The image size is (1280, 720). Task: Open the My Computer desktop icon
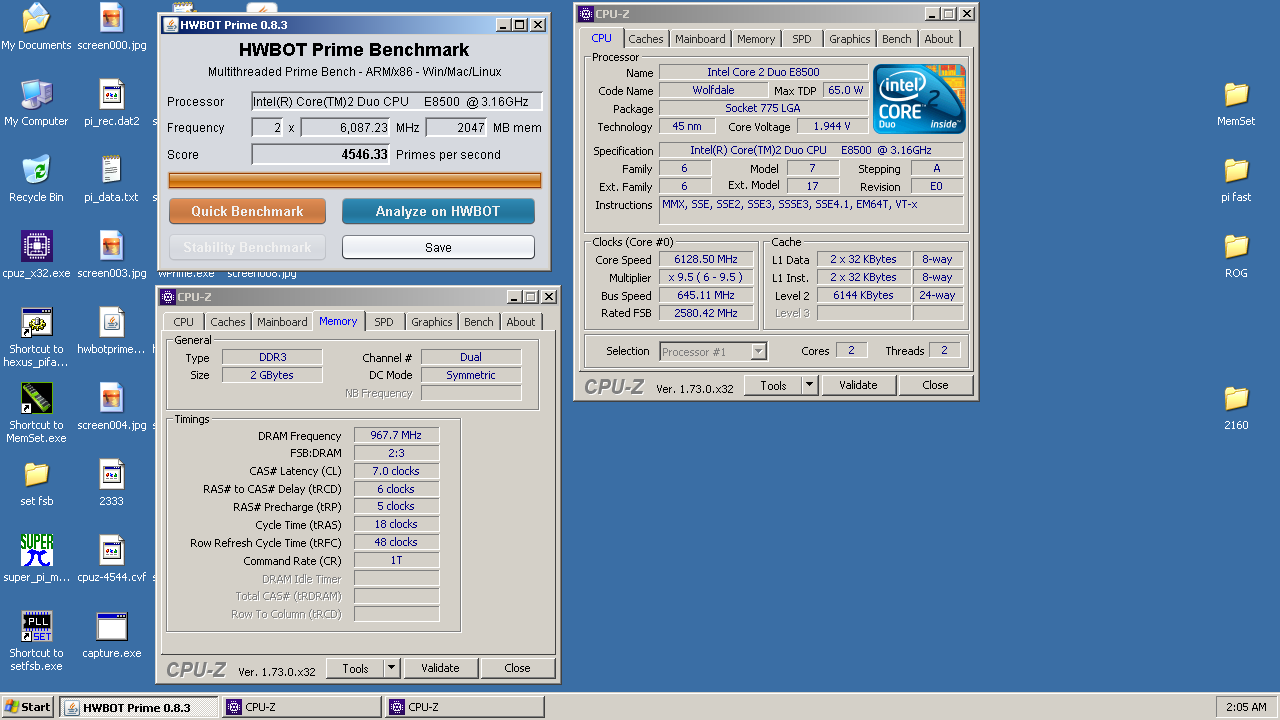click(x=36, y=94)
